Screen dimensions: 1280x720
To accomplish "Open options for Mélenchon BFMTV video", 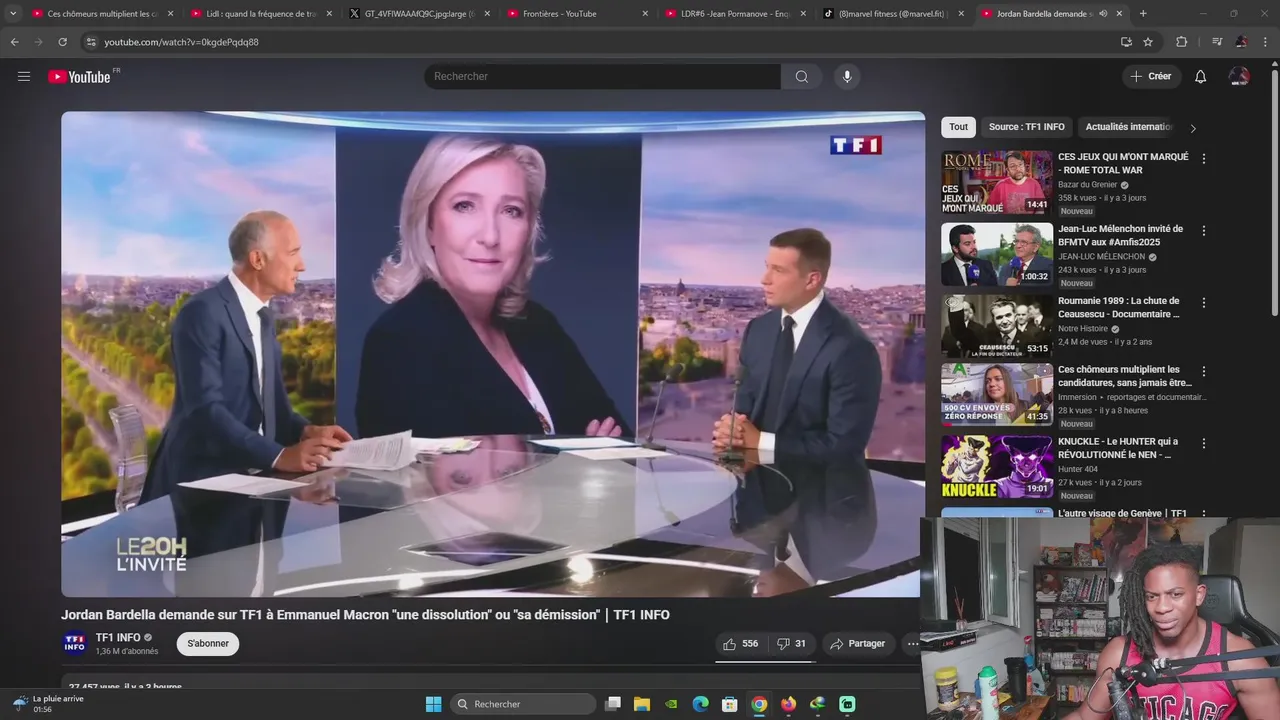I will (1203, 231).
